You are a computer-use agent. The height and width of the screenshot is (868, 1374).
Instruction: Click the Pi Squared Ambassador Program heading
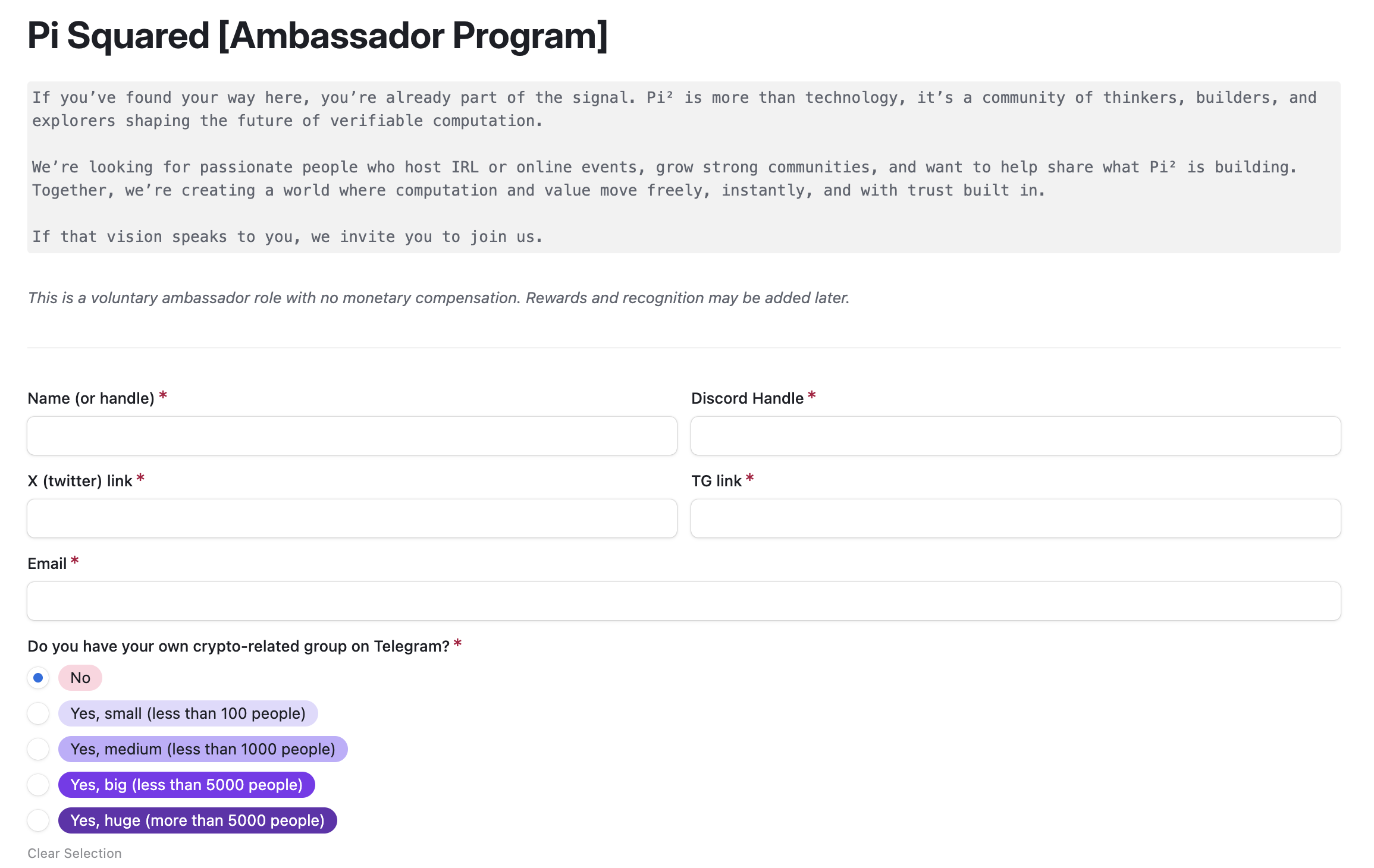pos(318,36)
